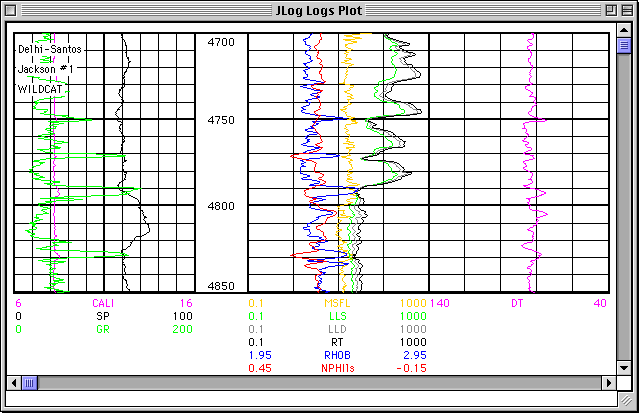Click the RHOB curve label
This screenshot has height=413, width=639.
pyautogui.click(x=338, y=355)
